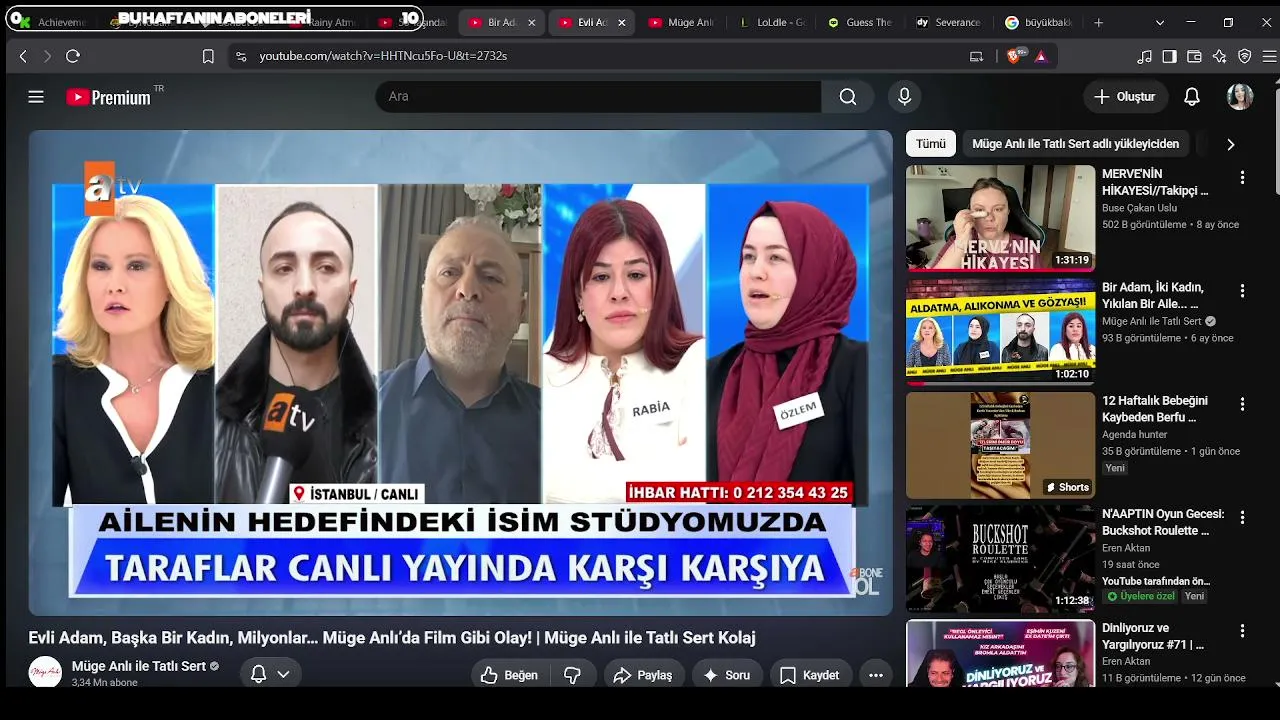Open the Agenda hunter channel link

pyautogui.click(x=1135, y=435)
